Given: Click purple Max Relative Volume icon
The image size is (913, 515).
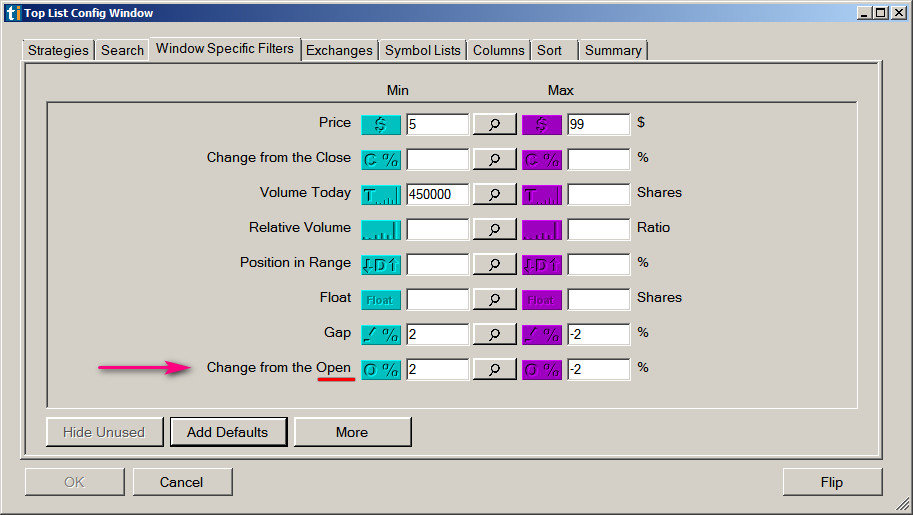Looking at the screenshot, I should click(x=542, y=230).
